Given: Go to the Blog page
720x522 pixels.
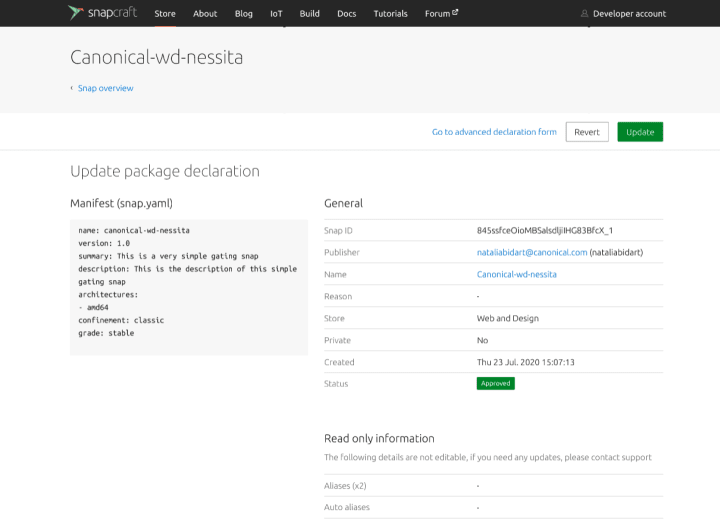Looking at the screenshot, I should click(x=243, y=14).
